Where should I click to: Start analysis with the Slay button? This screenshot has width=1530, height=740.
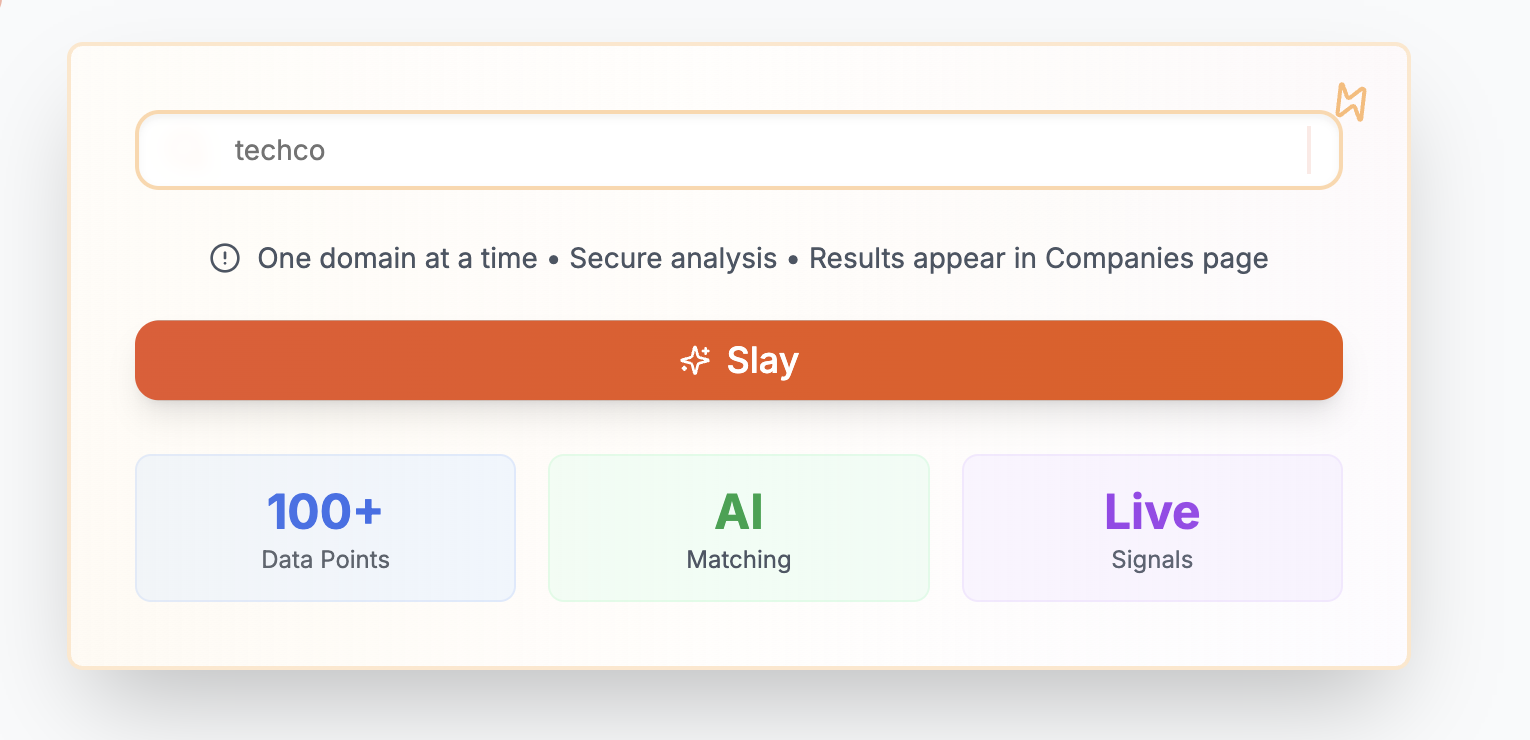point(739,360)
